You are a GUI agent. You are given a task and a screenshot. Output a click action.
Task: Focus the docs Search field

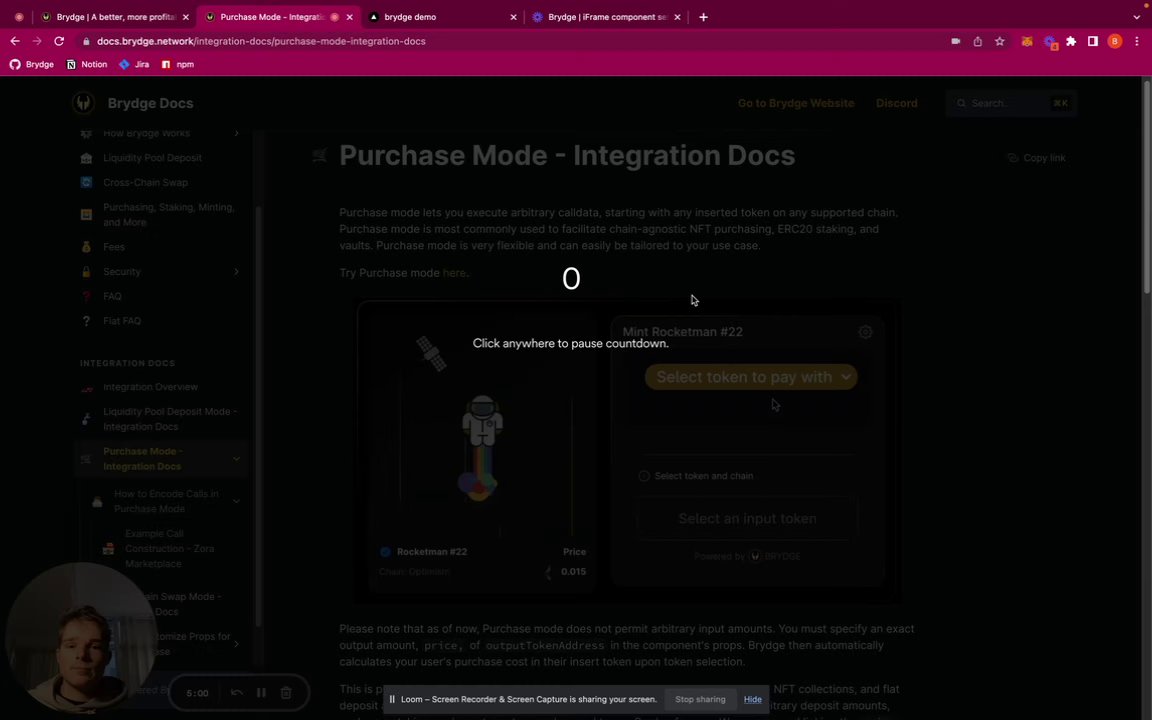click(x=1012, y=103)
